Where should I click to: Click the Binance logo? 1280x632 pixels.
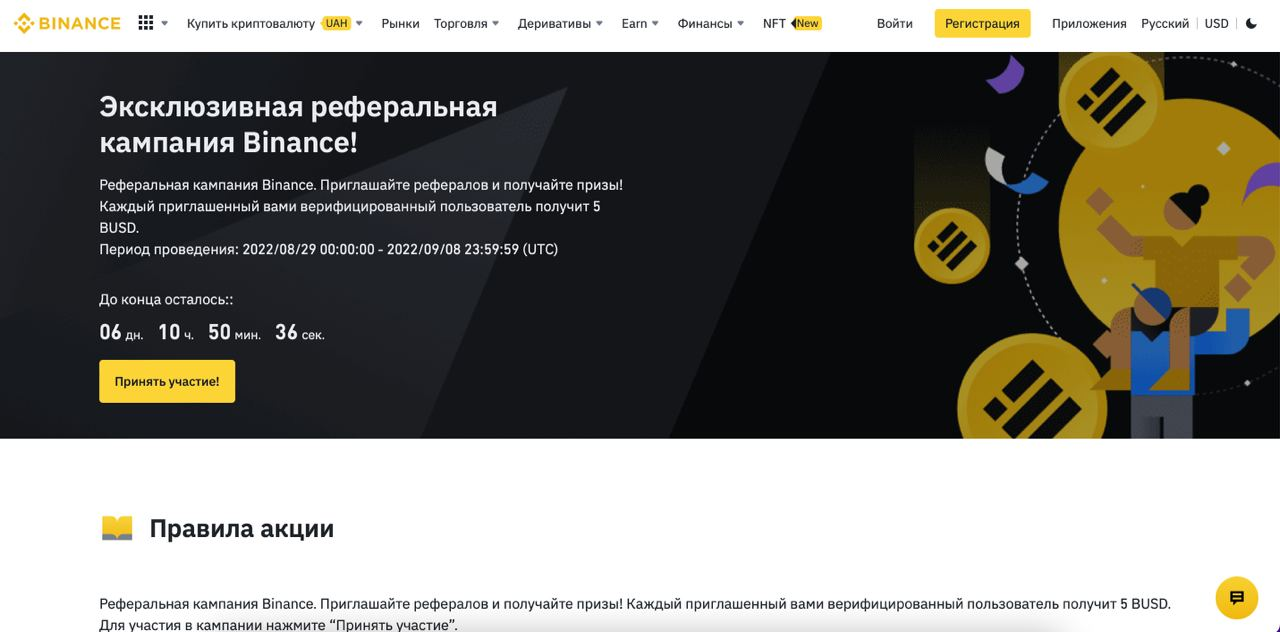pyautogui.click(x=67, y=23)
